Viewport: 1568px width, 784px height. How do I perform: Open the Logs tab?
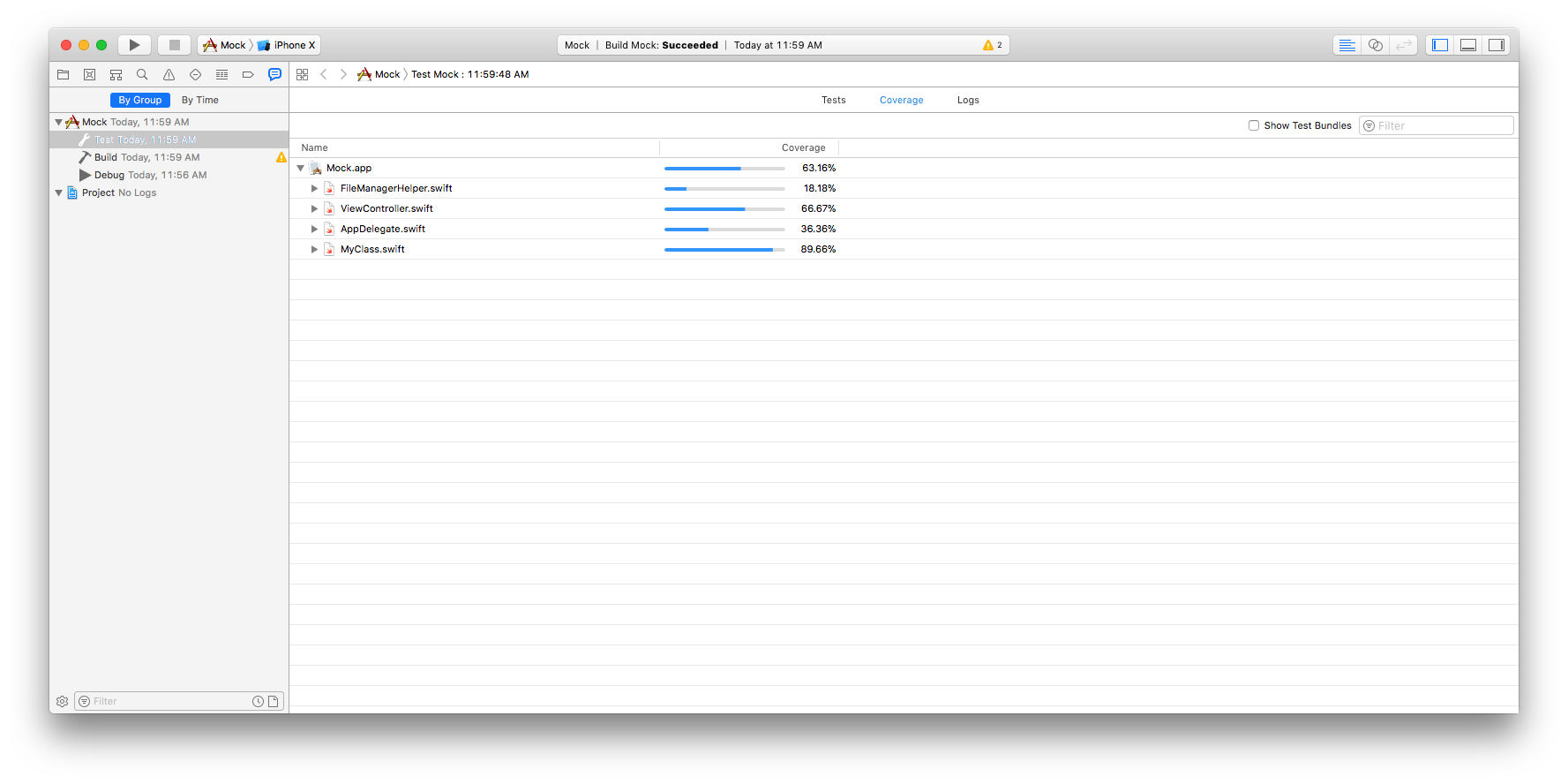968,101
